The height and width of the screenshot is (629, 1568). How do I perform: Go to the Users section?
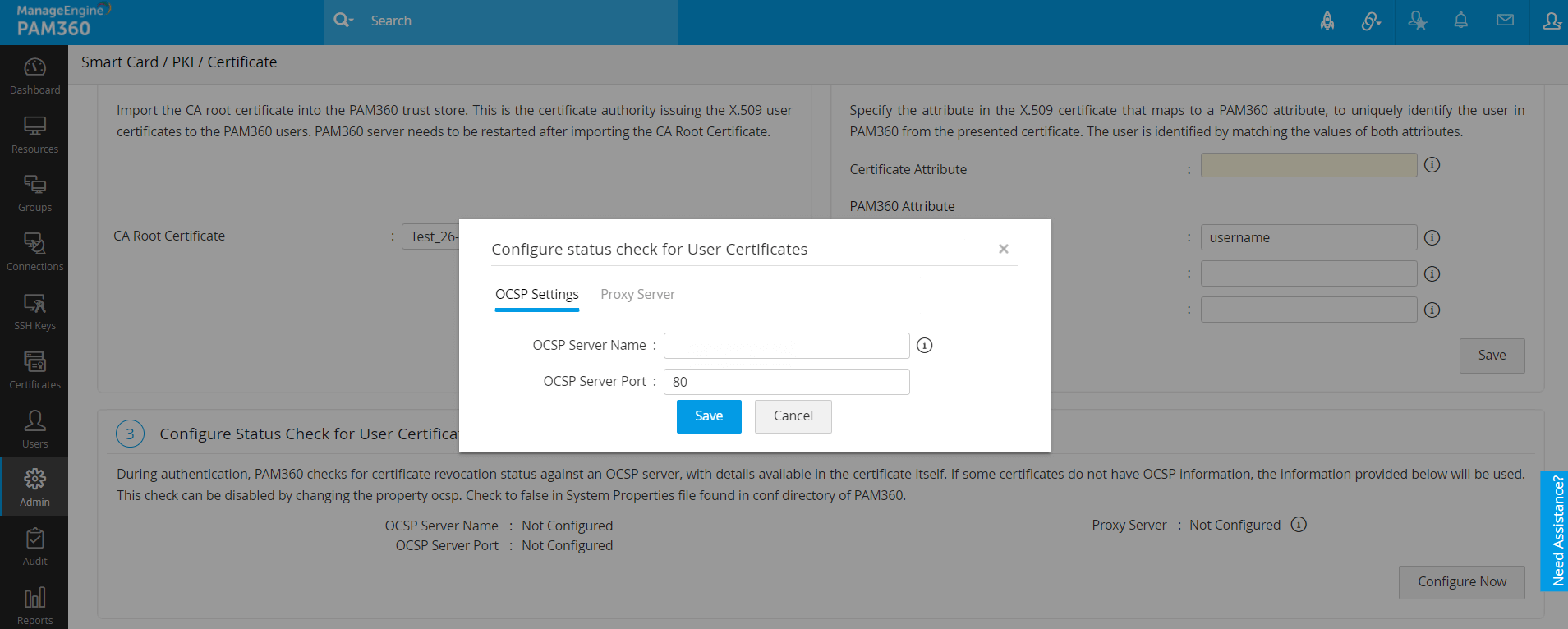[34, 430]
